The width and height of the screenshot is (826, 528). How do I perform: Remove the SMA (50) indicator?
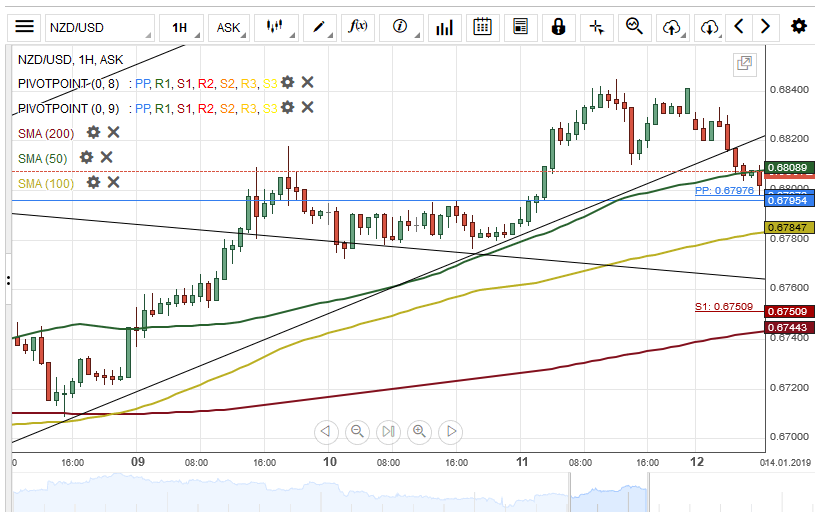tap(107, 157)
